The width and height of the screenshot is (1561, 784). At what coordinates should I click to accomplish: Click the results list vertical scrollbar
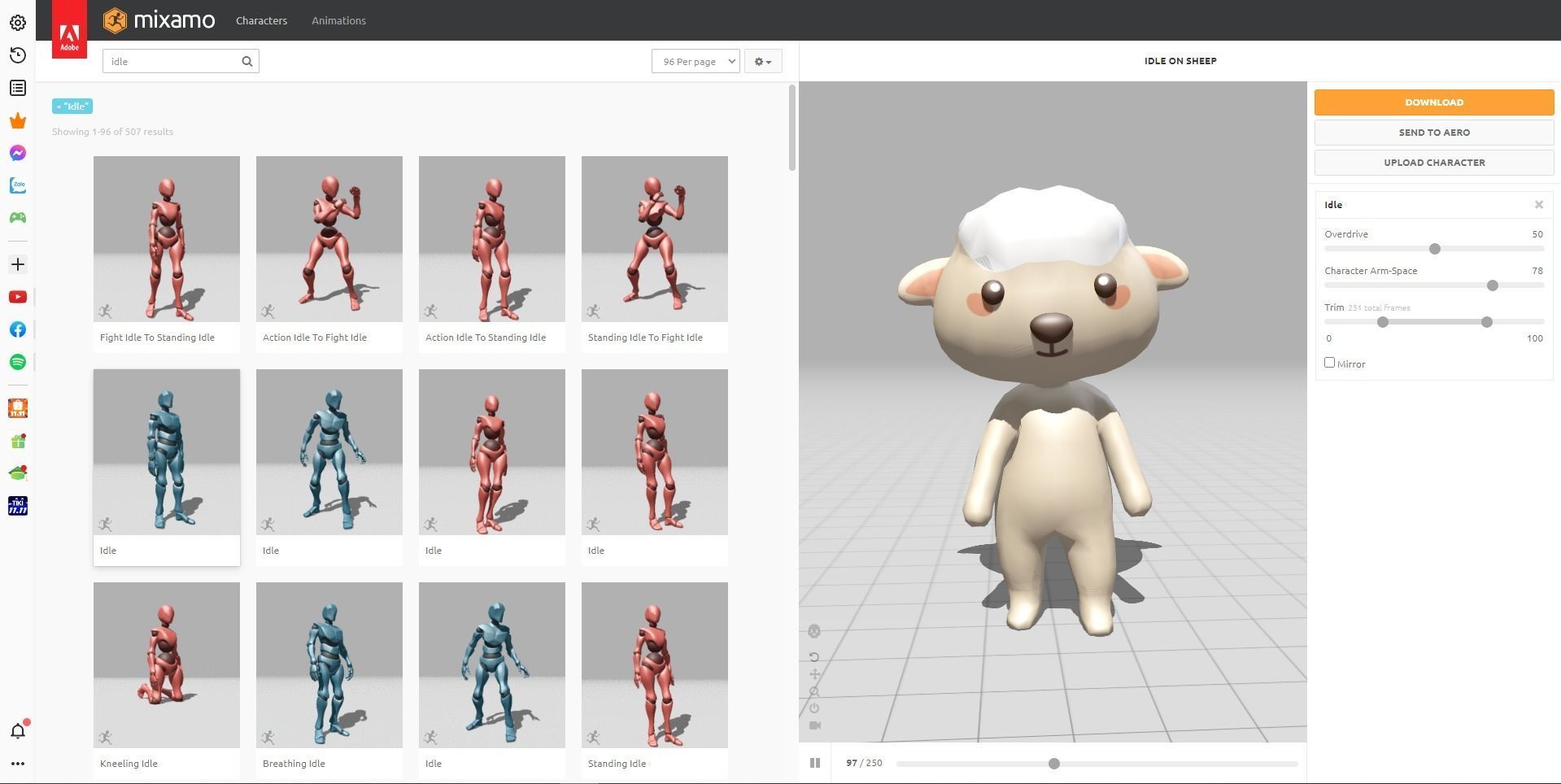pyautogui.click(x=792, y=128)
